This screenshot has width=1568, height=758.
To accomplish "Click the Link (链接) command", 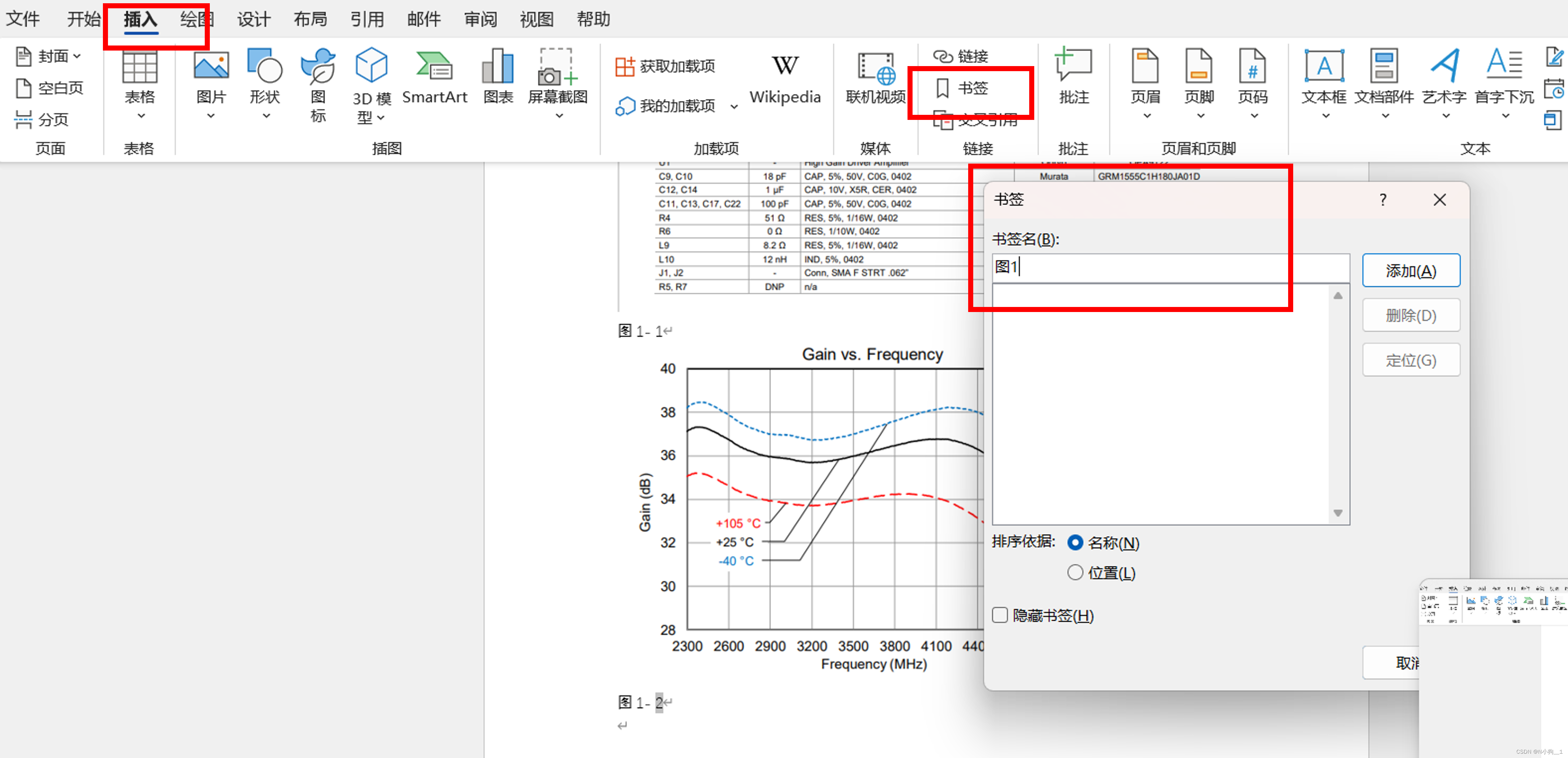I will point(961,56).
